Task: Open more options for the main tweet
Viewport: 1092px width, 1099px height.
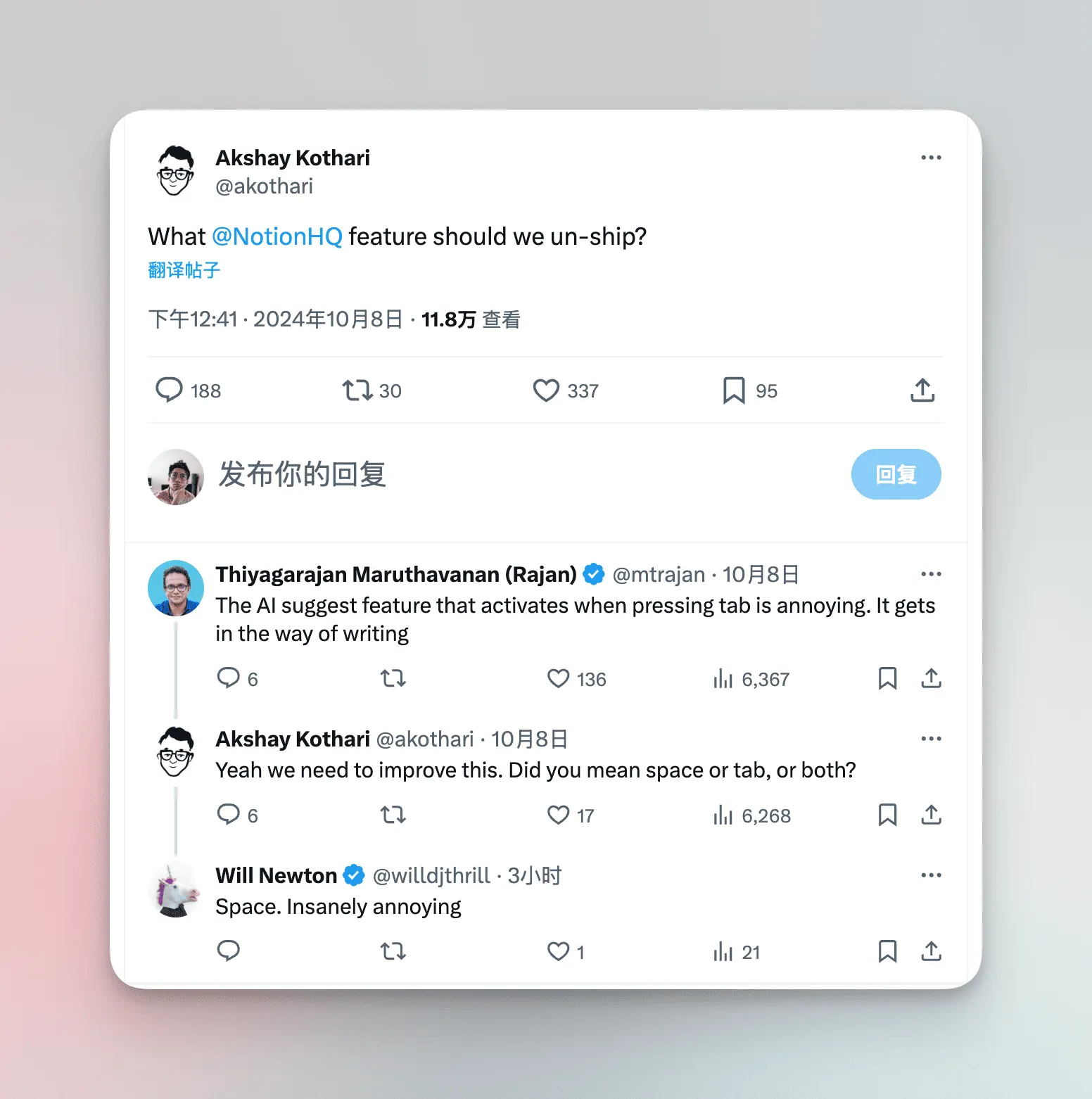Action: click(931, 158)
